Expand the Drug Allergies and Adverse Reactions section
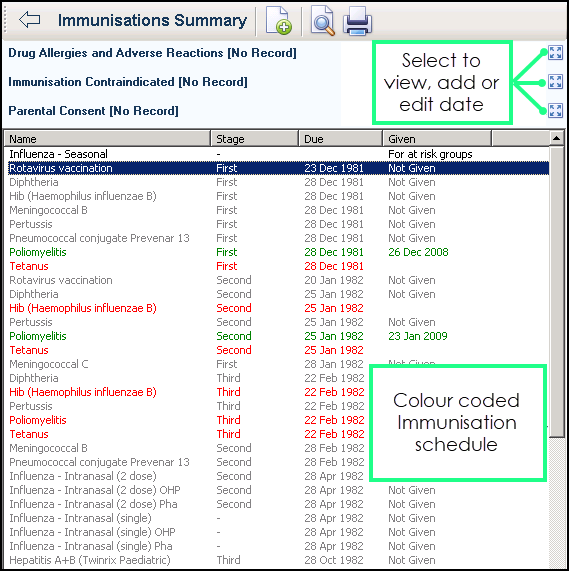Image resolution: width=569 pixels, height=571 pixels. pos(555,53)
